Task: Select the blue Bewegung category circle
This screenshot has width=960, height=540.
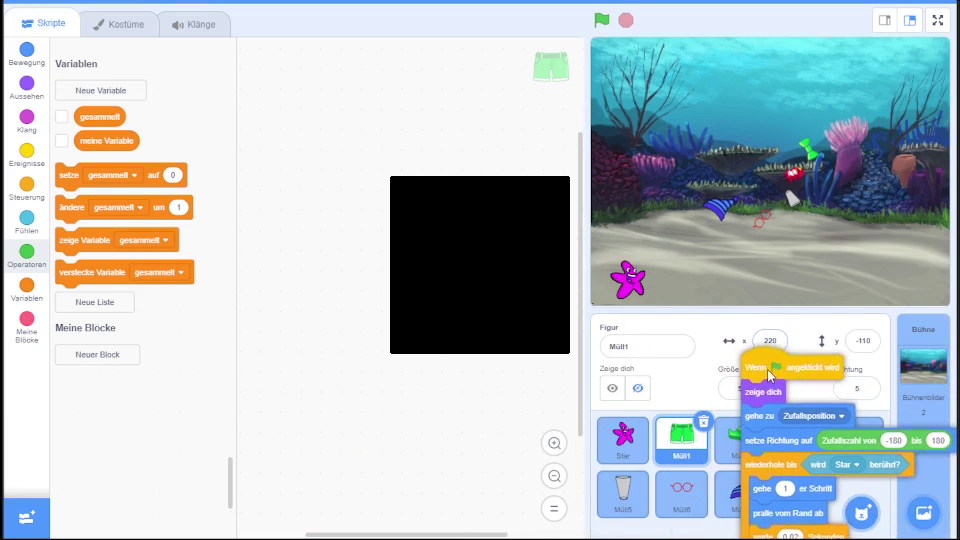Action: tap(27, 50)
